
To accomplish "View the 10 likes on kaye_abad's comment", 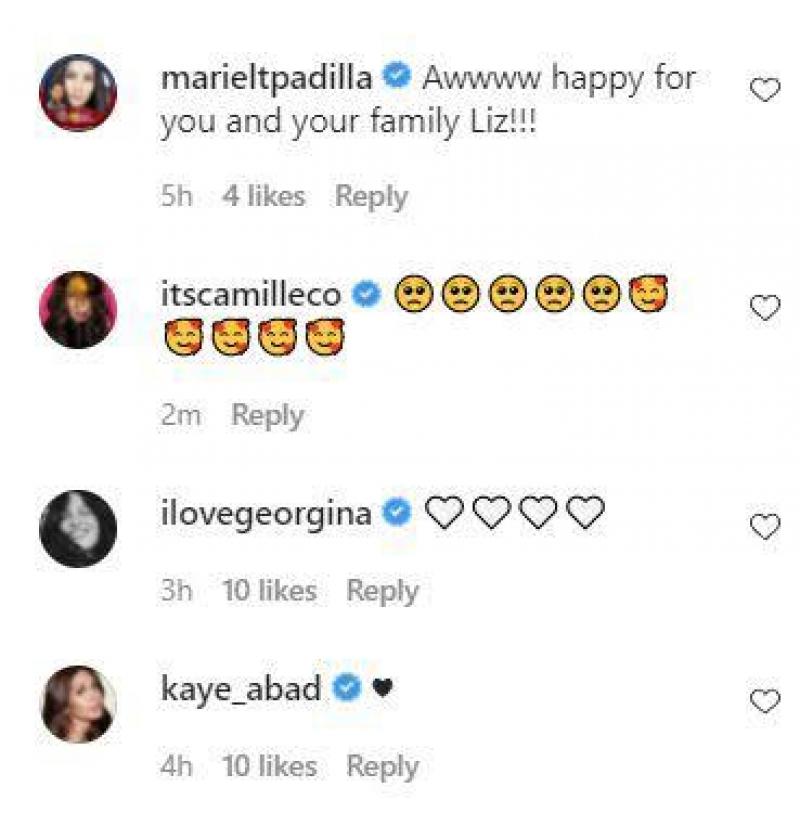I will pyautogui.click(x=270, y=767).
